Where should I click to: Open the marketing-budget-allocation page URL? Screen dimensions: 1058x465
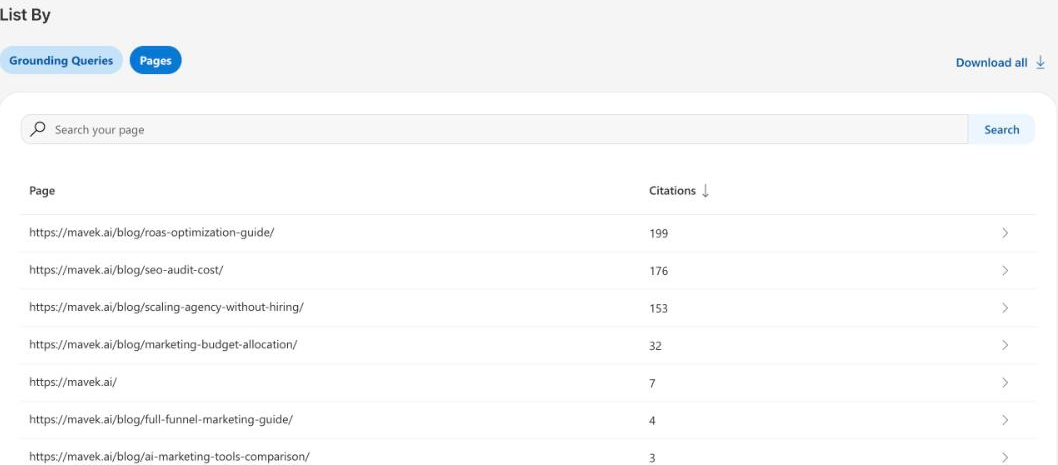pos(163,344)
